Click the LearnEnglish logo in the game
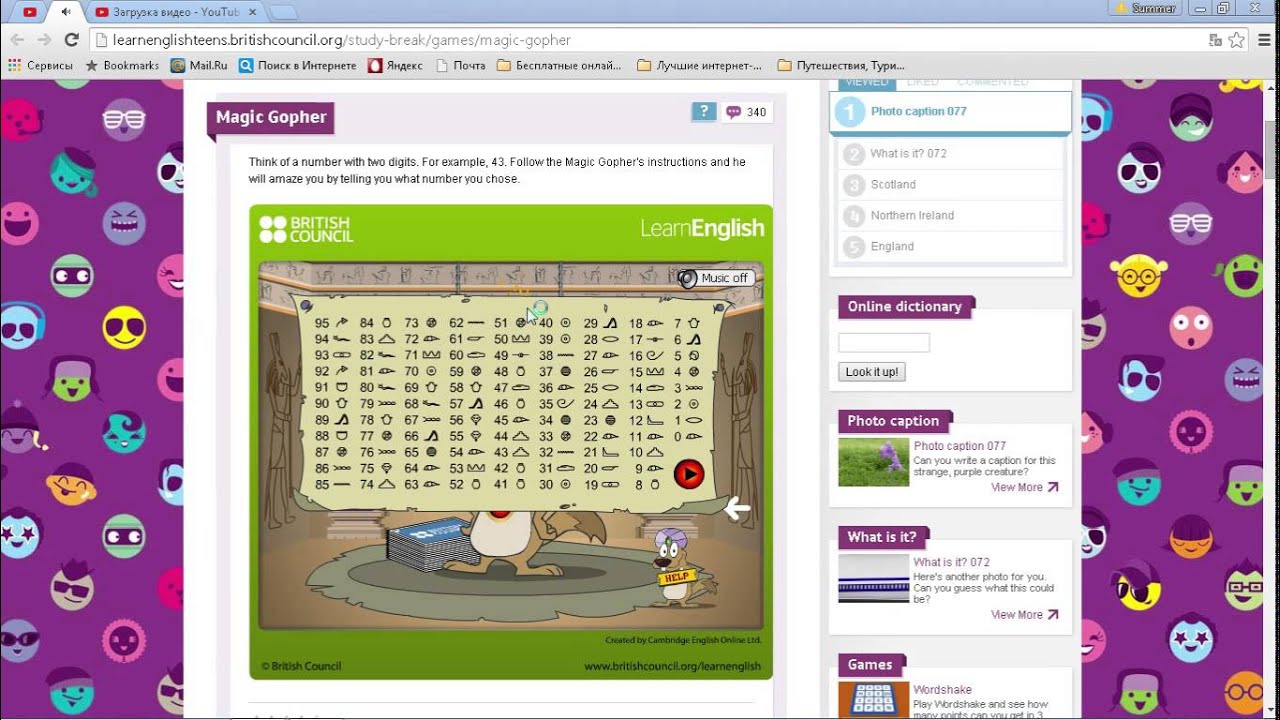 [x=702, y=229]
